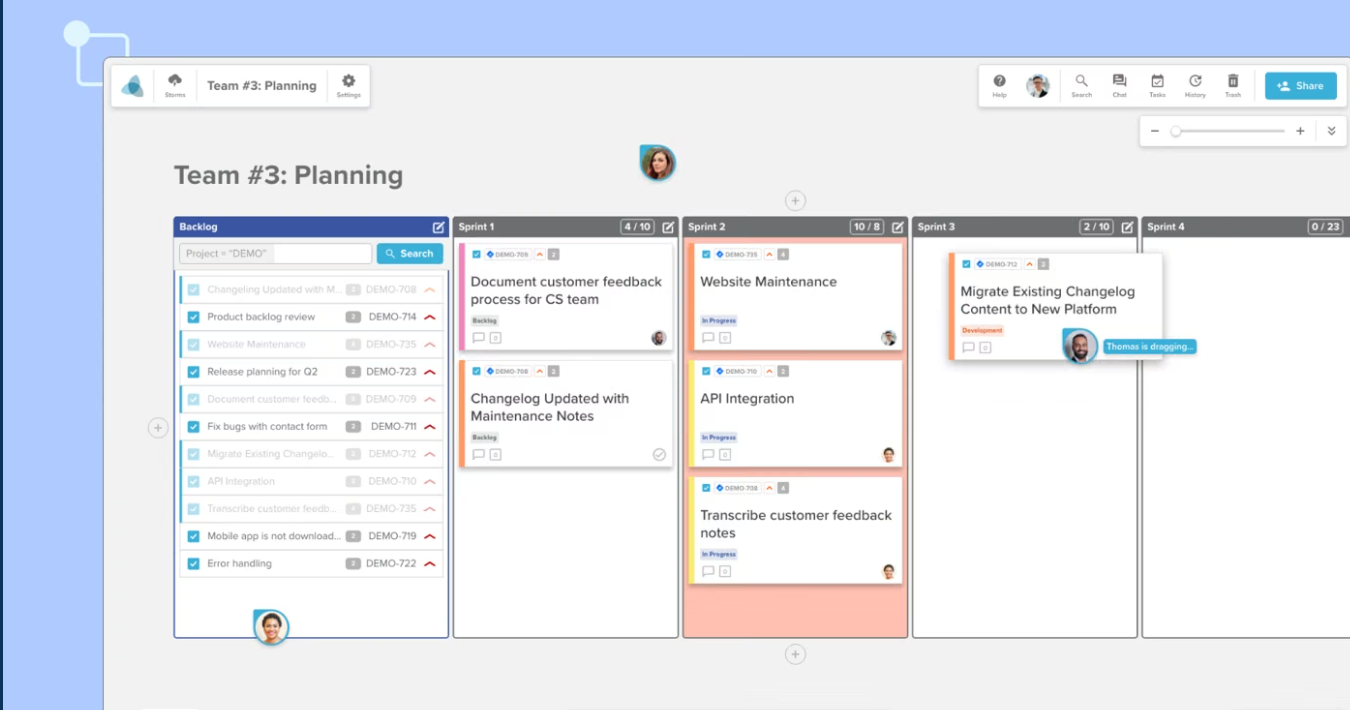Toggle checkbox on Migrate Existing Changelog card
Viewport: 1350px width, 710px height.
pos(966,264)
